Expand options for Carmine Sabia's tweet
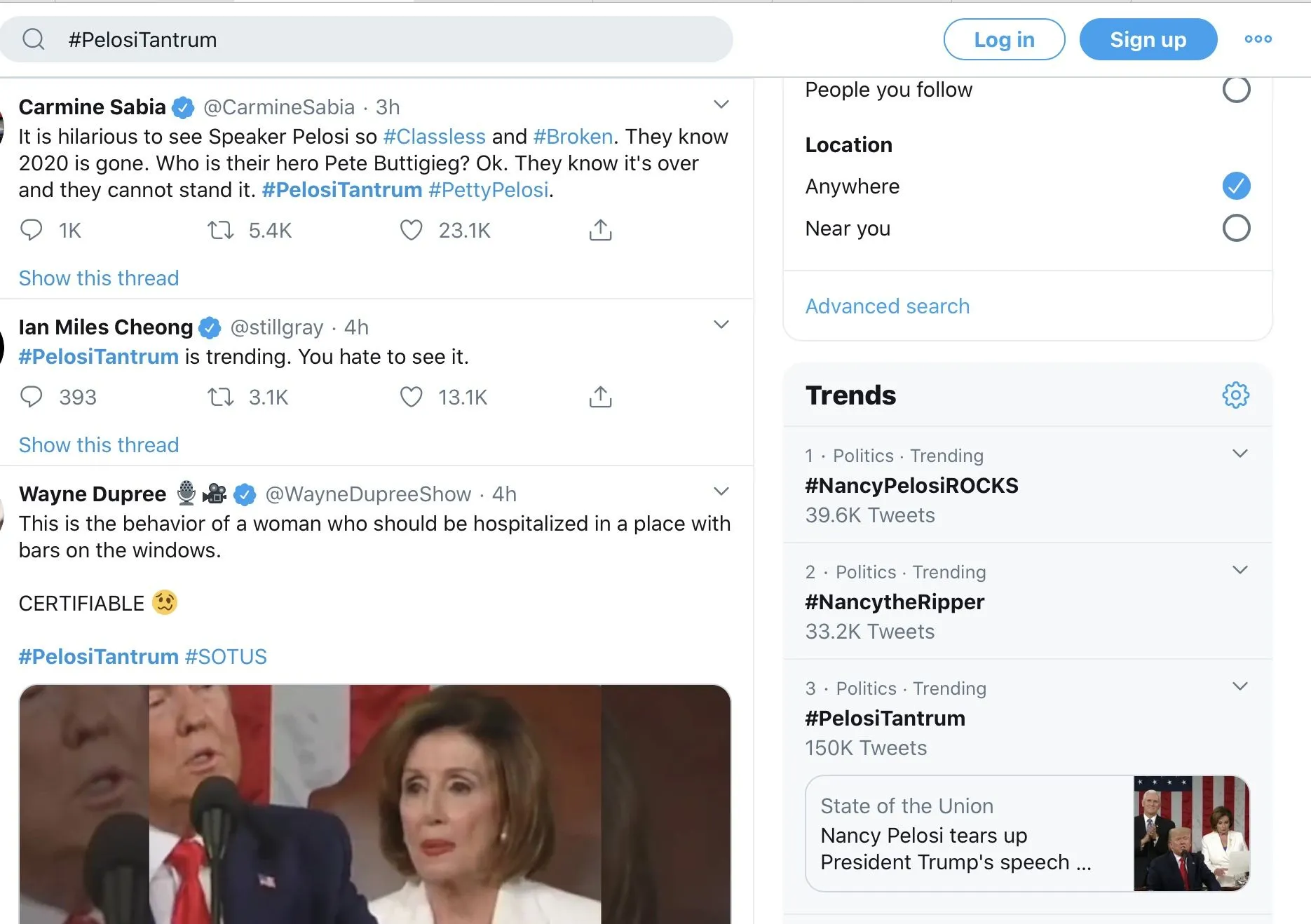Viewport: 1311px width, 924px height. pos(721,105)
